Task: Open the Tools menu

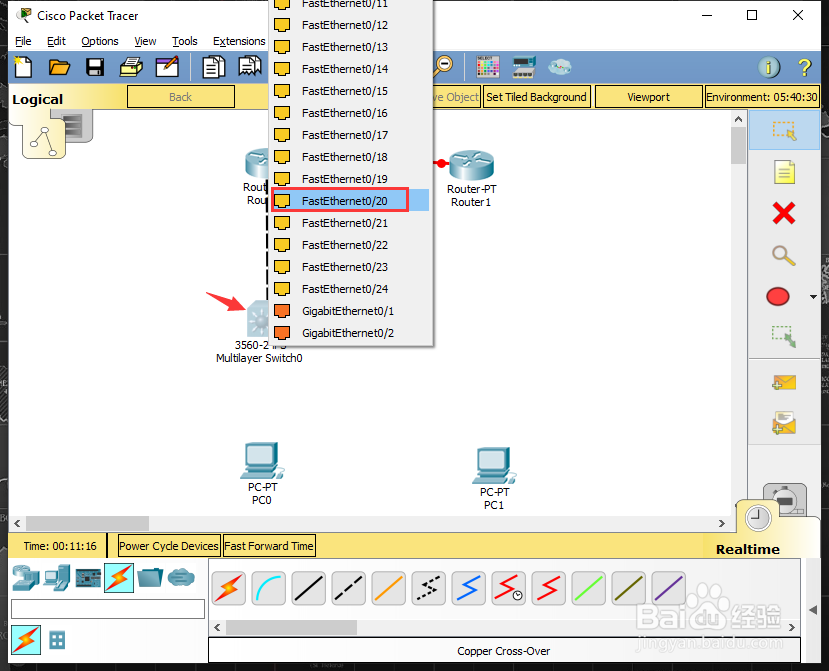Action: click(185, 41)
